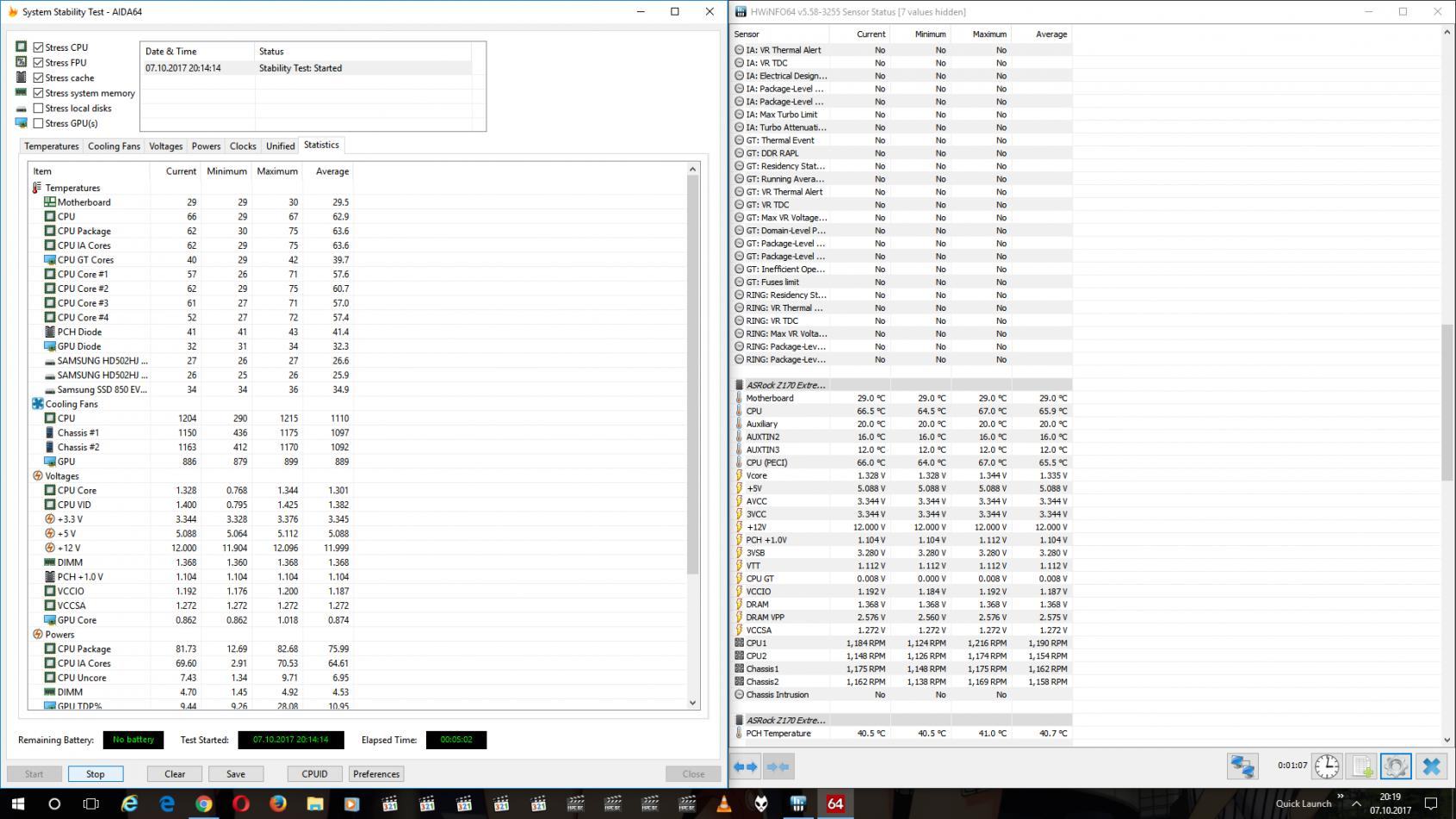Switch to HWiNFO64 on the taskbar
Viewport: 1456px width, 819px height.
point(798,803)
